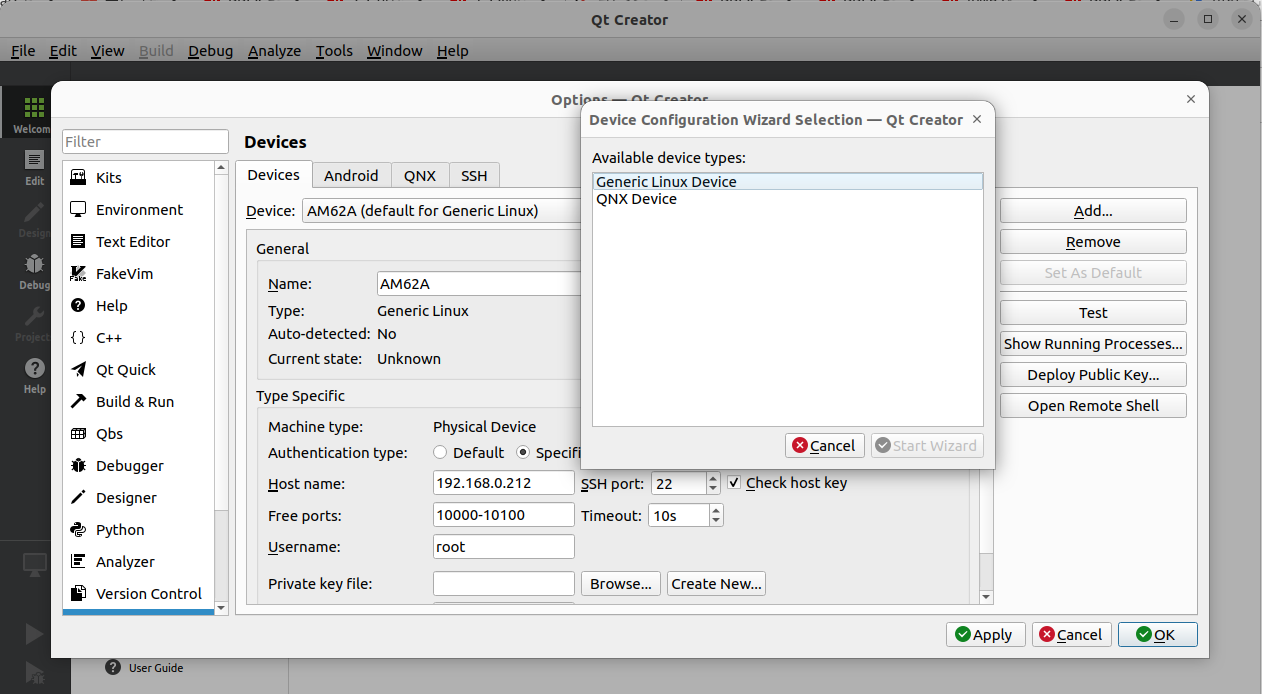Open the Window menu
Screen dimensions: 1262x694
[395, 51]
